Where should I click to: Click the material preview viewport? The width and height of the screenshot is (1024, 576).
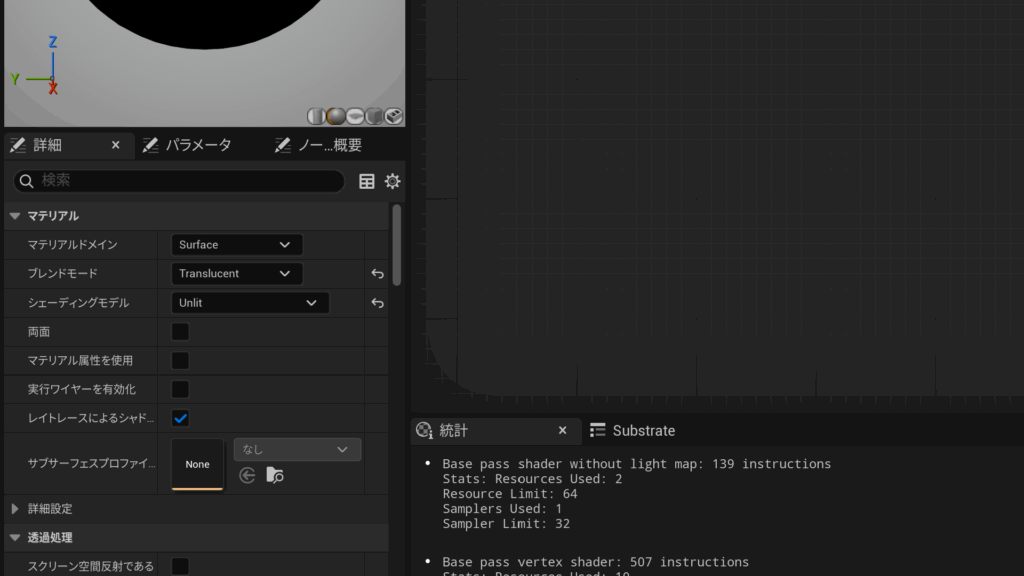[204, 63]
